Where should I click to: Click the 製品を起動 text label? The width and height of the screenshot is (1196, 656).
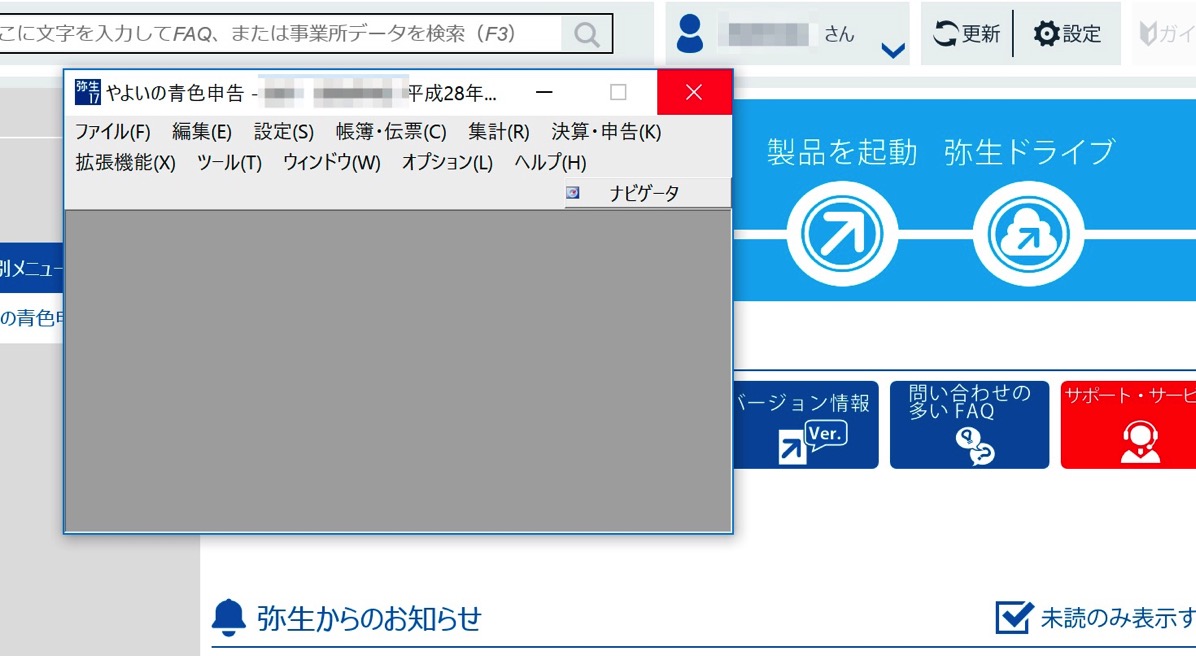point(842,153)
